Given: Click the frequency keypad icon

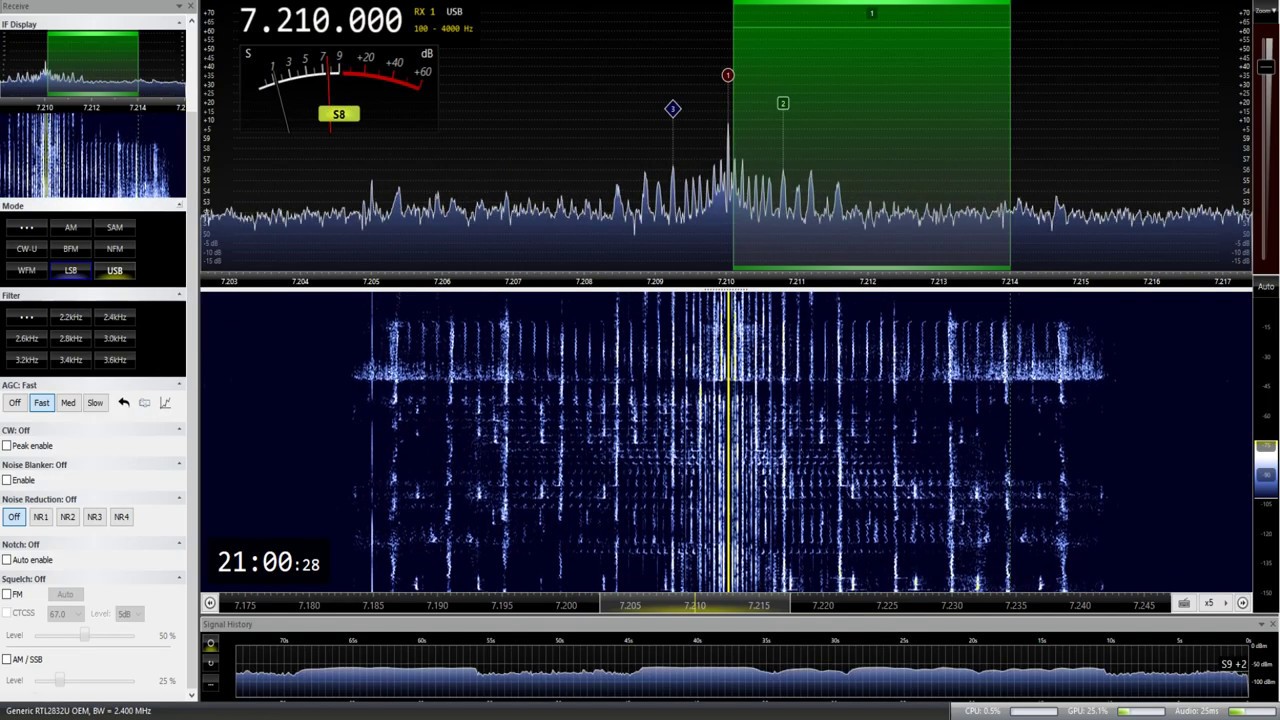Looking at the screenshot, I should tap(1184, 603).
